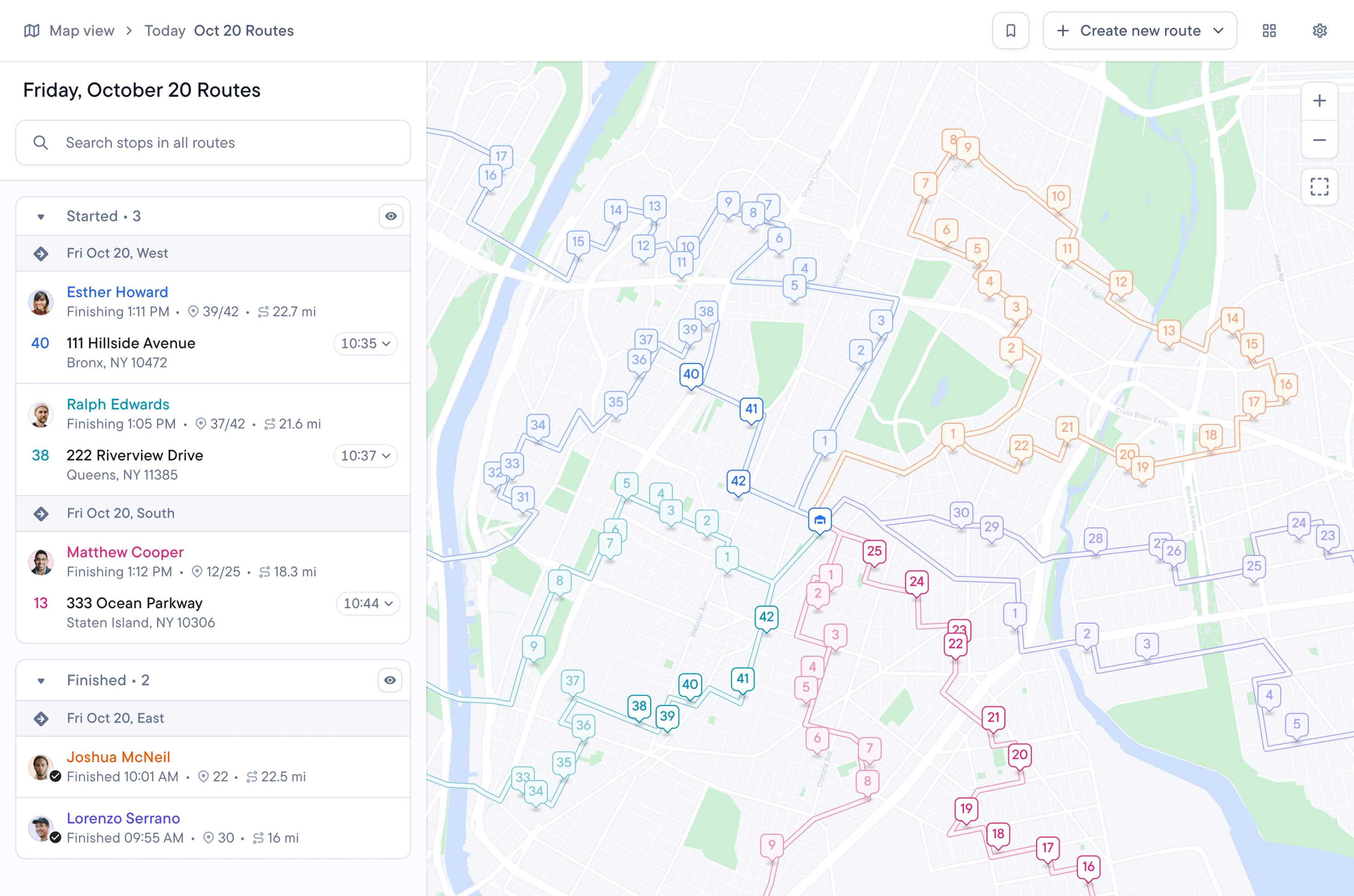Select teal stop marker 38 on map
The height and width of the screenshot is (896, 1354).
[x=639, y=707]
